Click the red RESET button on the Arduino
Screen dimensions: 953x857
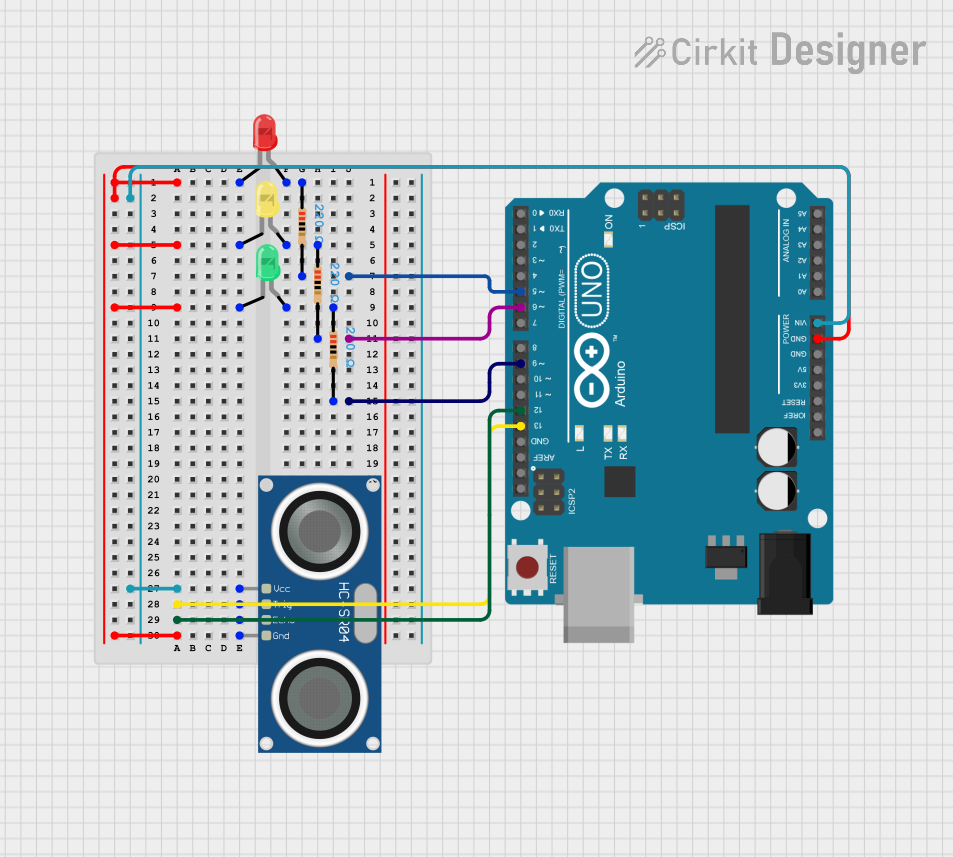527,567
